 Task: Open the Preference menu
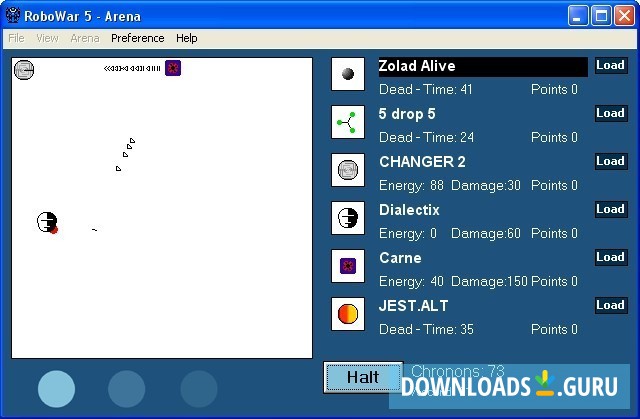coord(138,38)
